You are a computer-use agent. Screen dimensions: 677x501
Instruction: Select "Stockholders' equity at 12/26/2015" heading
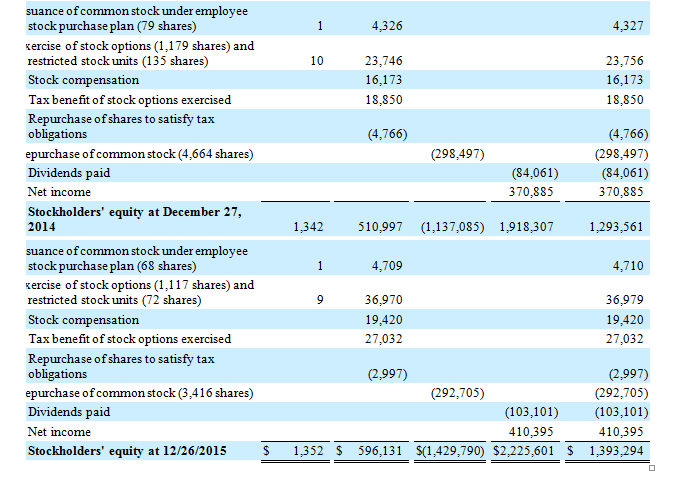point(127,451)
